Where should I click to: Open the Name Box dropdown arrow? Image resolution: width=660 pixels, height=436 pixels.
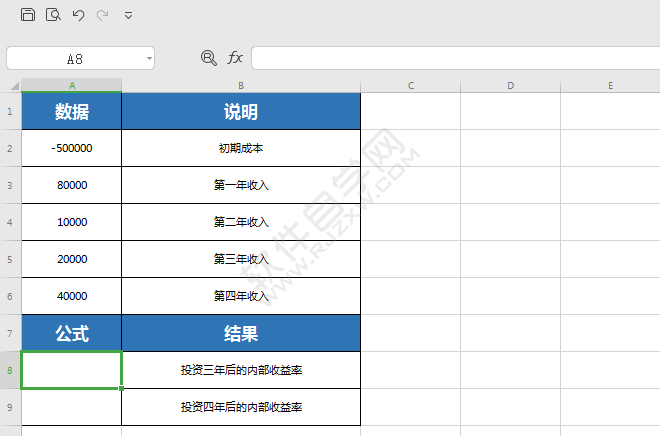(149, 58)
